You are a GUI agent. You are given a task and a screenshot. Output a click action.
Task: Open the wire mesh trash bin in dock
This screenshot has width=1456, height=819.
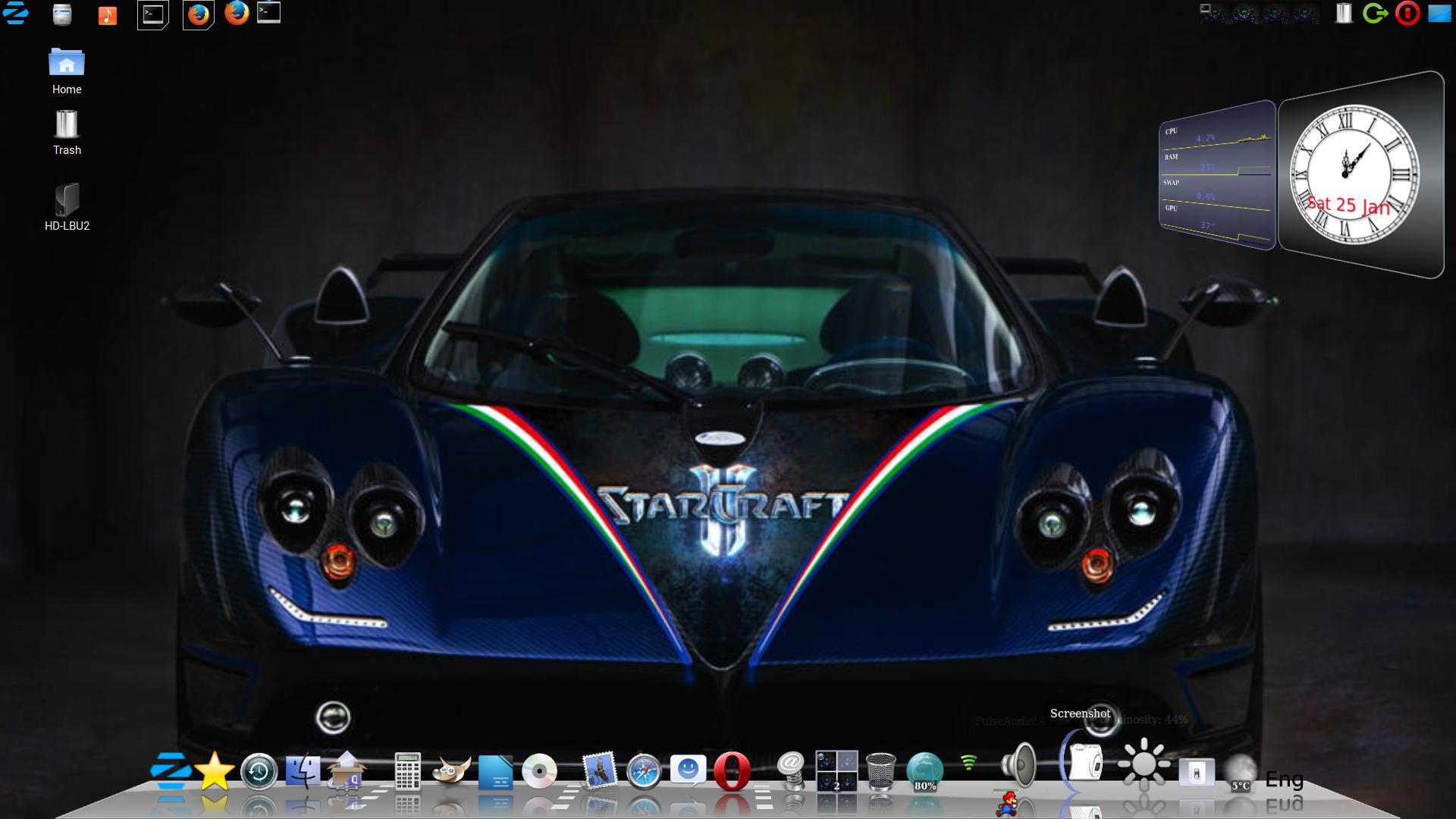[880, 772]
